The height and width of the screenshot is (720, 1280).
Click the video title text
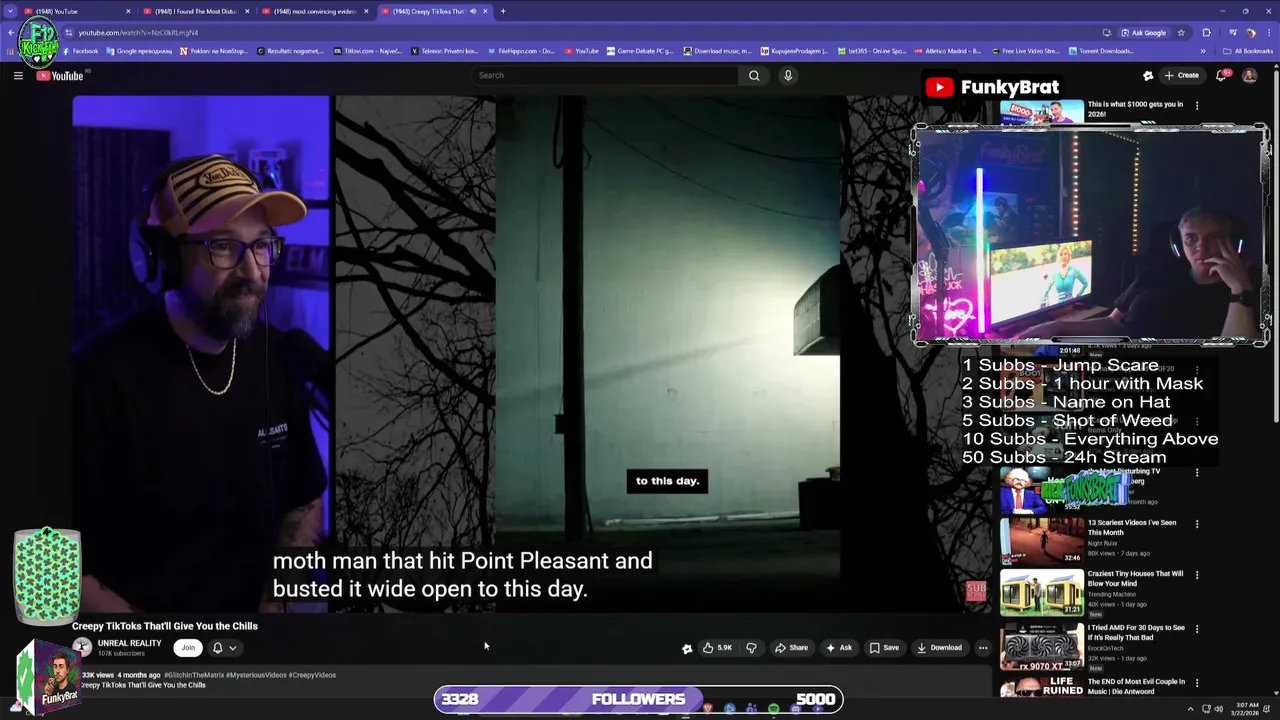pos(165,626)
